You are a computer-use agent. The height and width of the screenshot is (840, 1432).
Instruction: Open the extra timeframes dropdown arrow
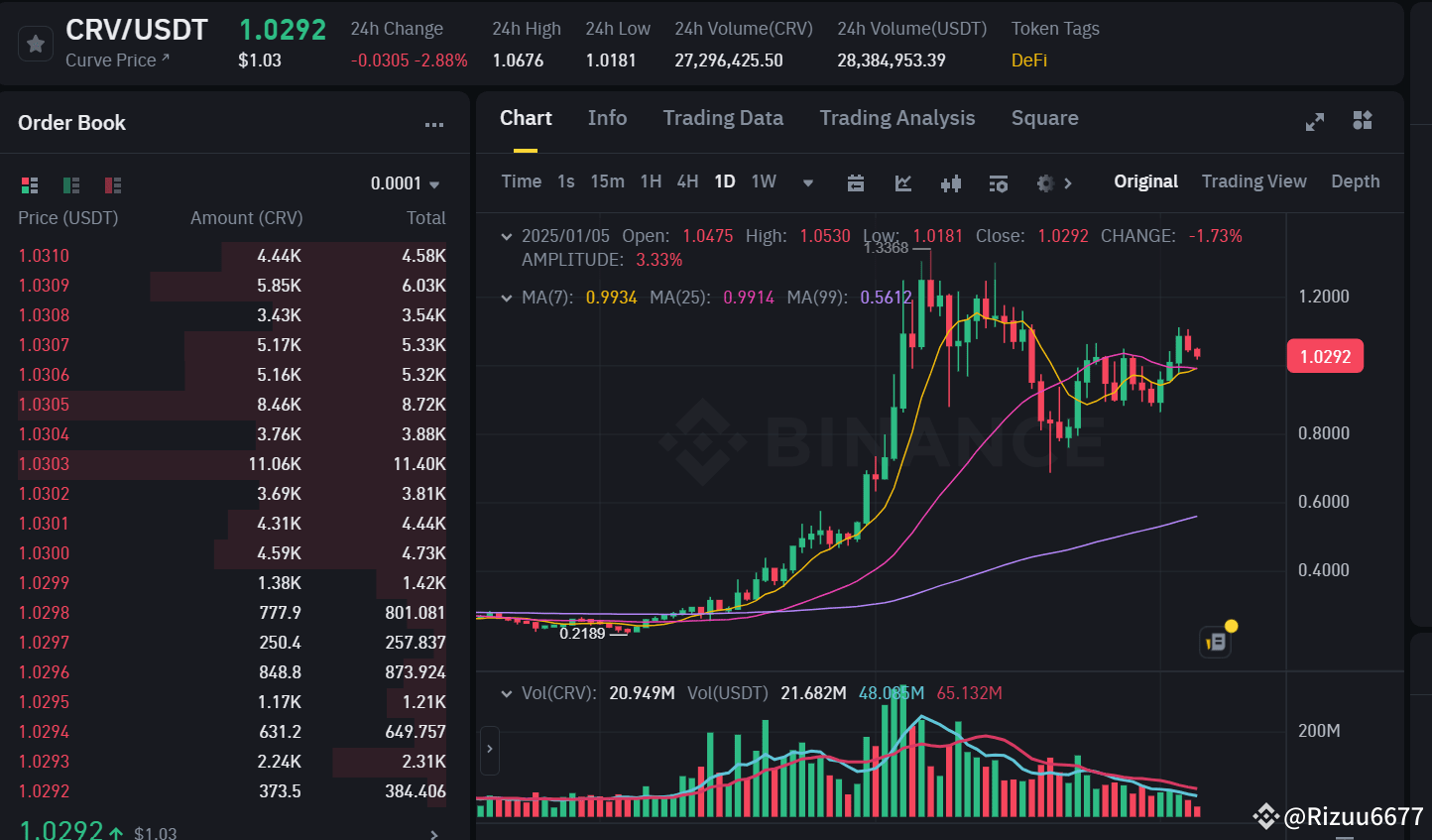click(807, 181)
